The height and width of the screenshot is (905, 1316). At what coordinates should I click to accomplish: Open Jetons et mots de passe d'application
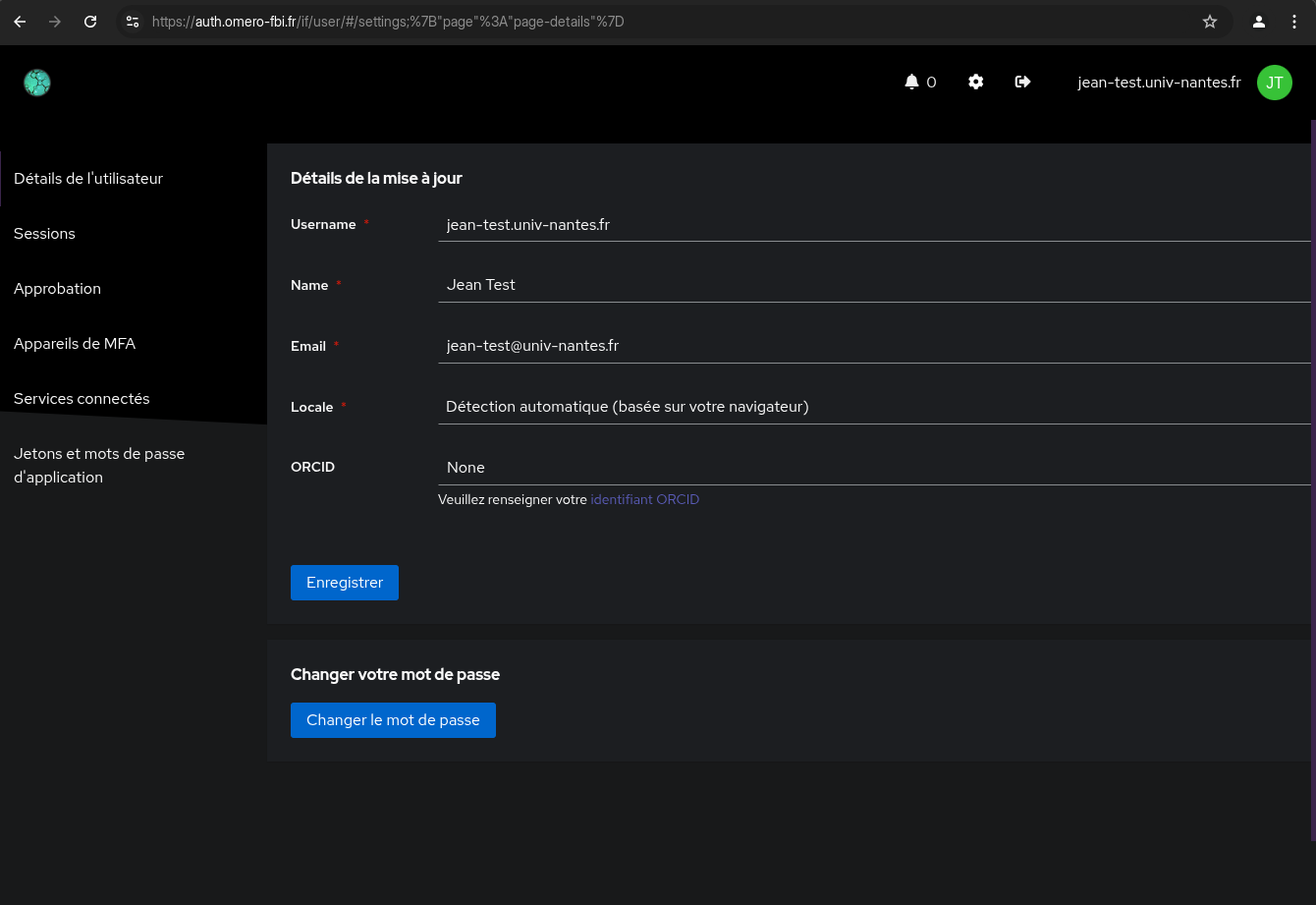pos(134,466)
